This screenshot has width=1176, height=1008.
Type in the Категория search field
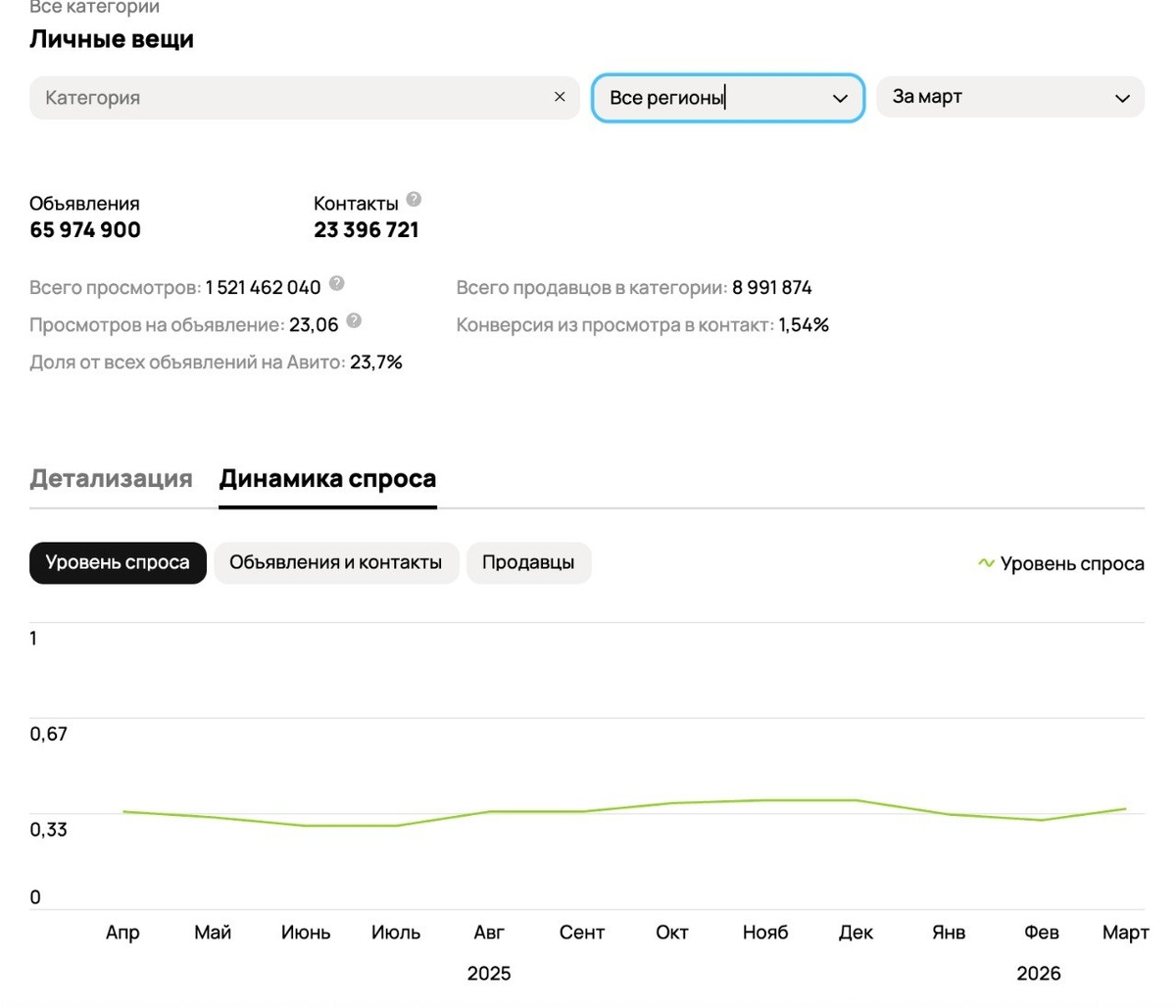coord(294,98)
